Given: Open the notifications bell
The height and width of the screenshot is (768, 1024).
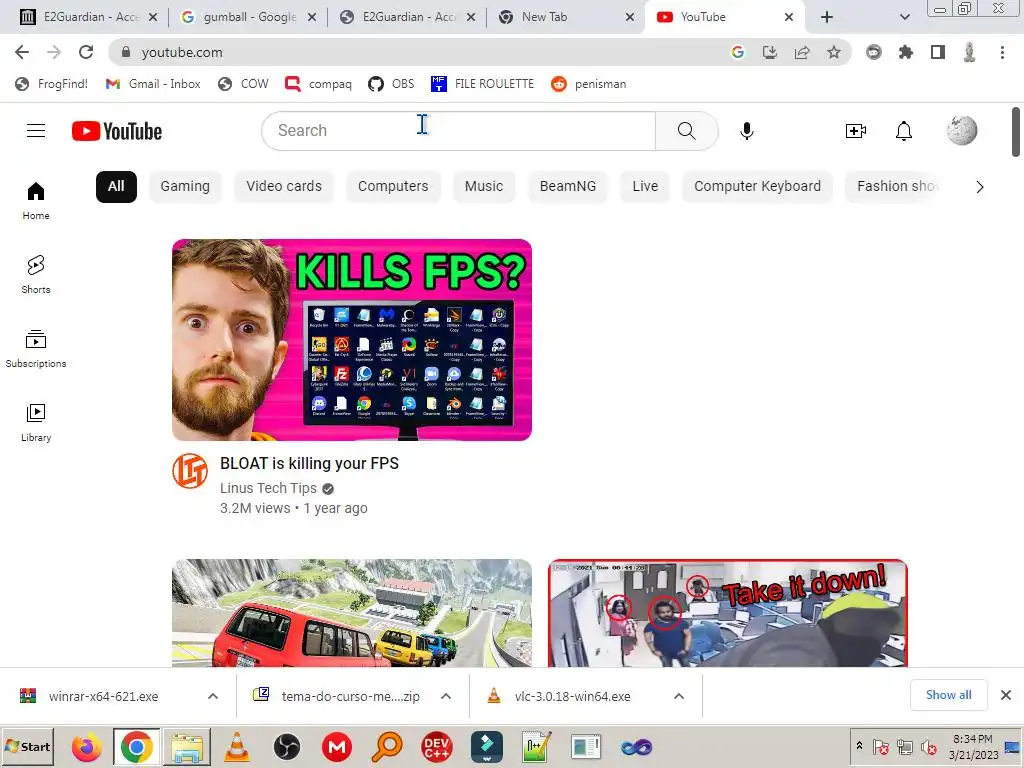Looking at the screenshot, I should point(904,131).
